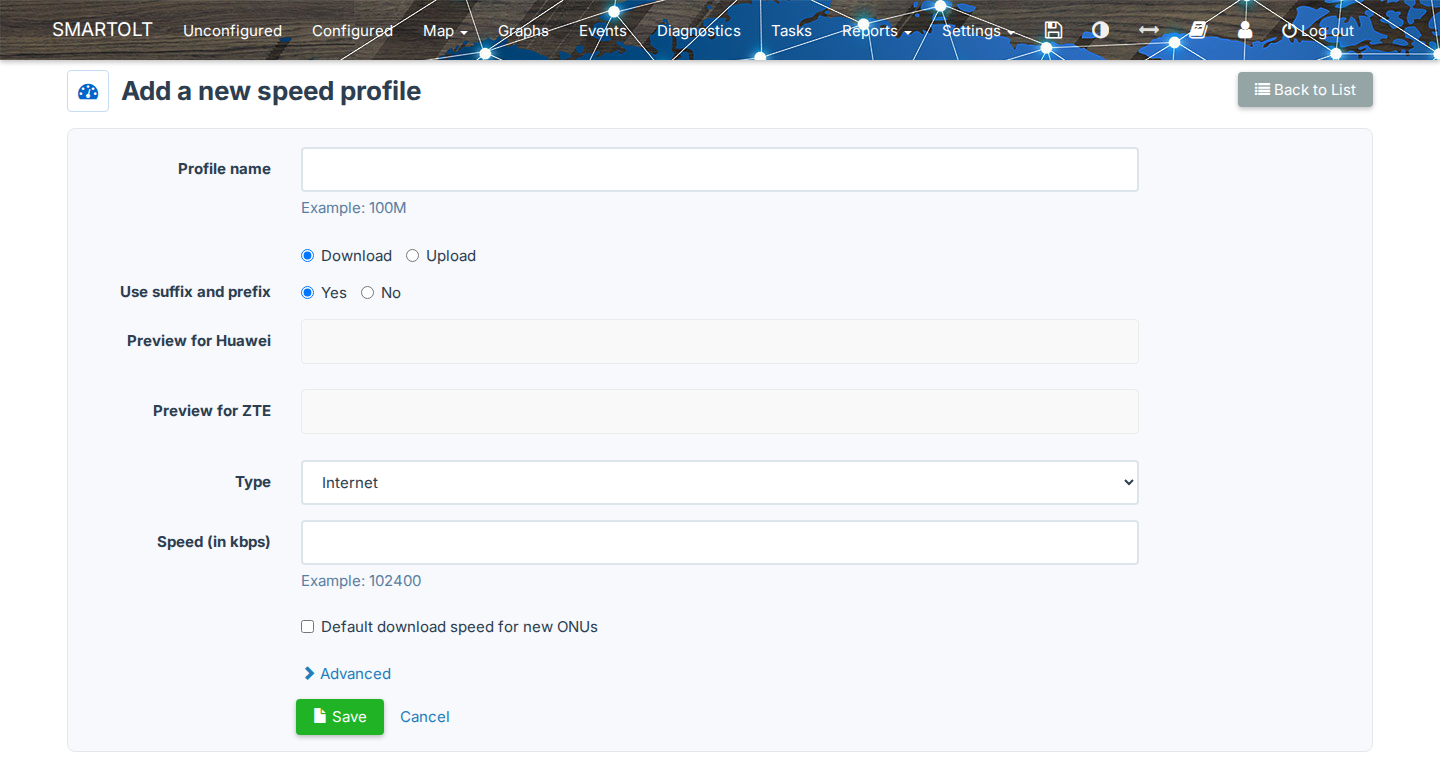The width and height of the screenshot is (1440, 776).
Task: Click the horizontal arrows width icon
Action: [x=1149, y=31]
